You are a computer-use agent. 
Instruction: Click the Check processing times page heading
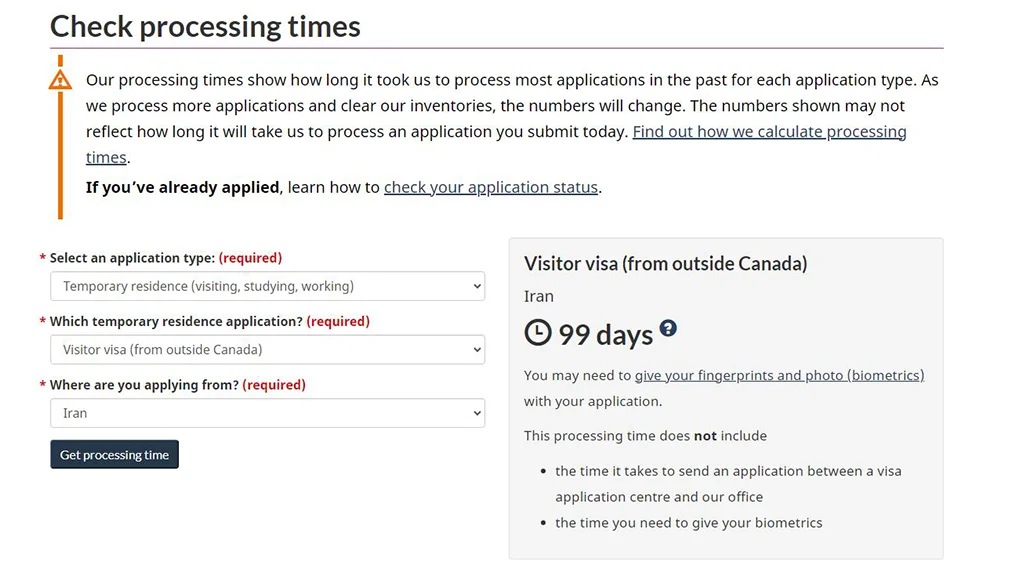pos(205,26)
